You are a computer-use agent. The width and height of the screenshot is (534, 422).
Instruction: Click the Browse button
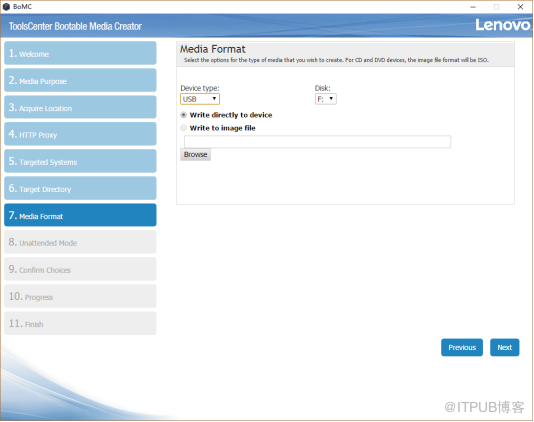tap(195, 155)
